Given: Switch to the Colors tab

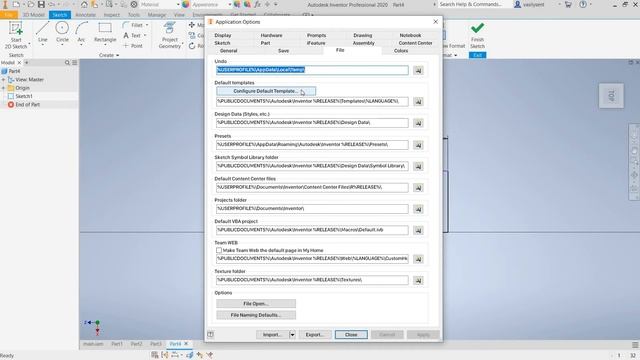Looking at the screenshot, I should [x=401, y=51].
